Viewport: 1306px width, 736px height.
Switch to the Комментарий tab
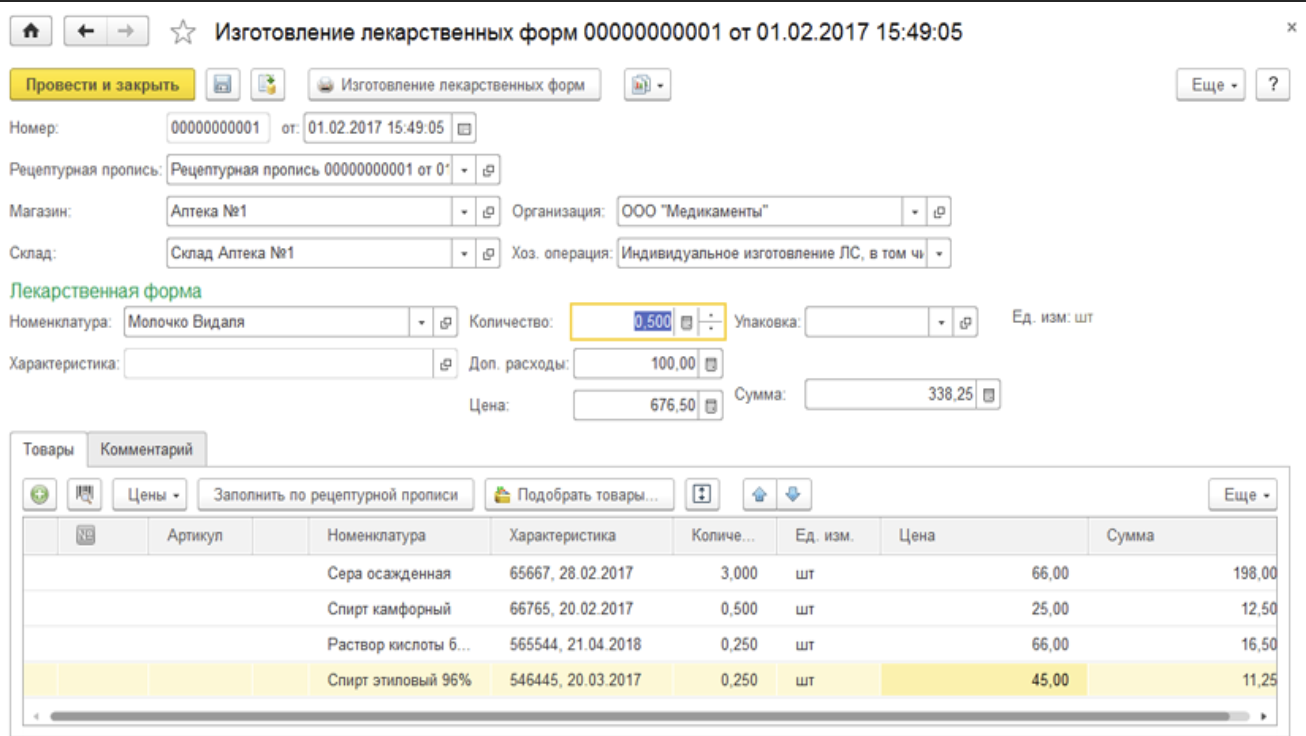click(x=147, y=450)
